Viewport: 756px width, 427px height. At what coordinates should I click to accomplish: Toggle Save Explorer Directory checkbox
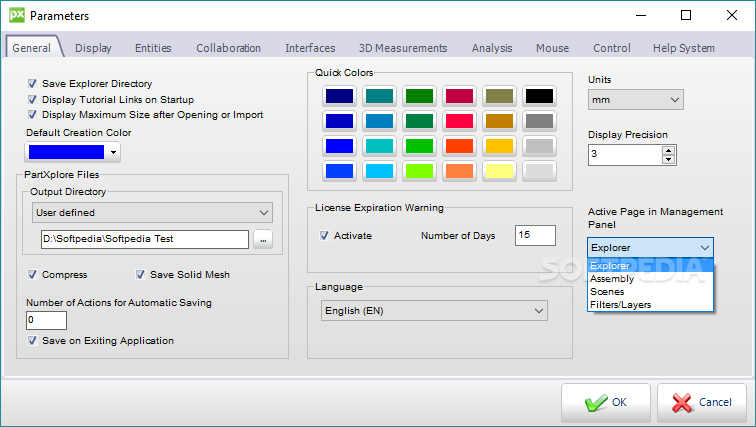(32, 84)
